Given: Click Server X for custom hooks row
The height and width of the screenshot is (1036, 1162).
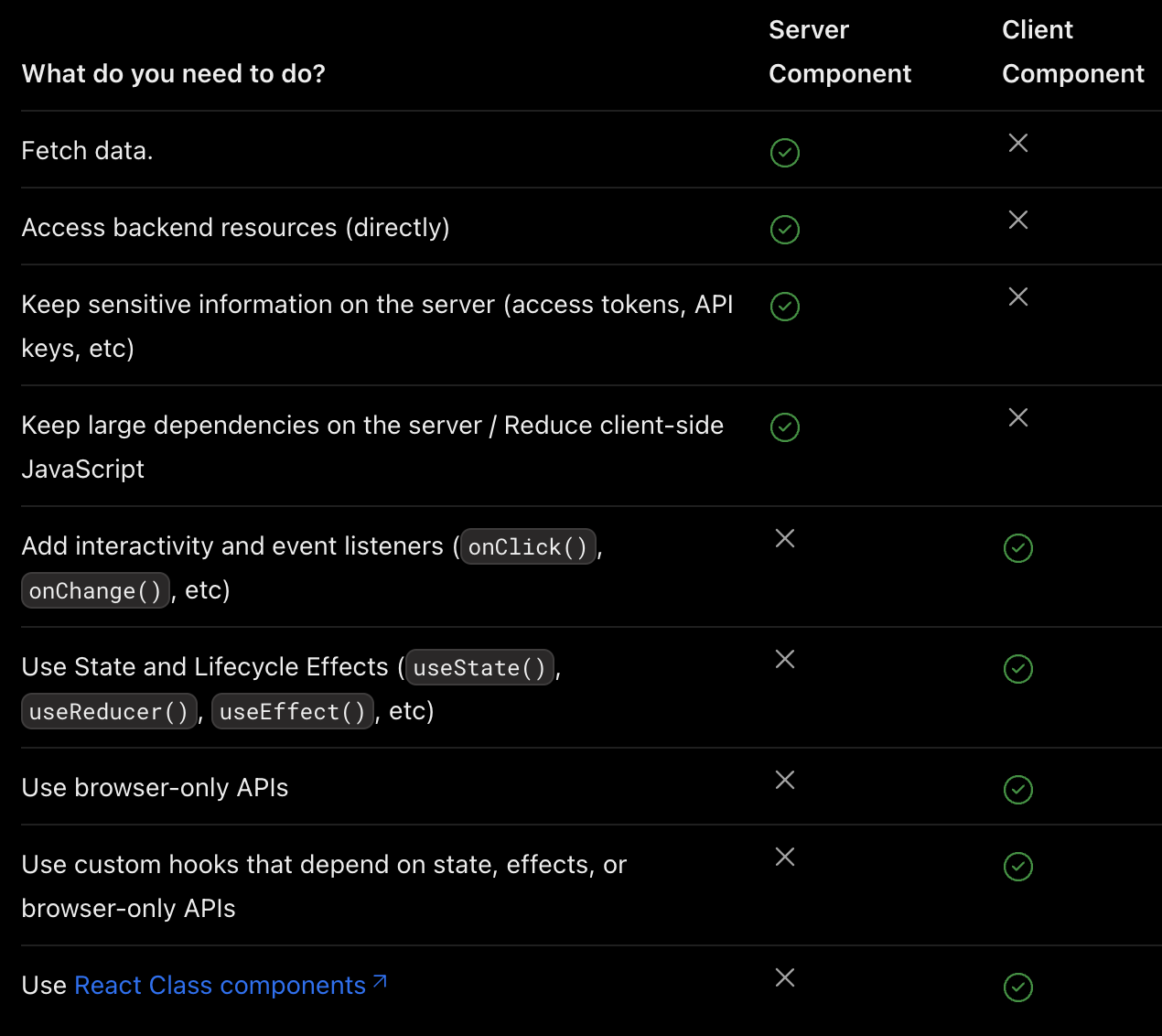Looking at the screenshot, I should click(785, 857).
